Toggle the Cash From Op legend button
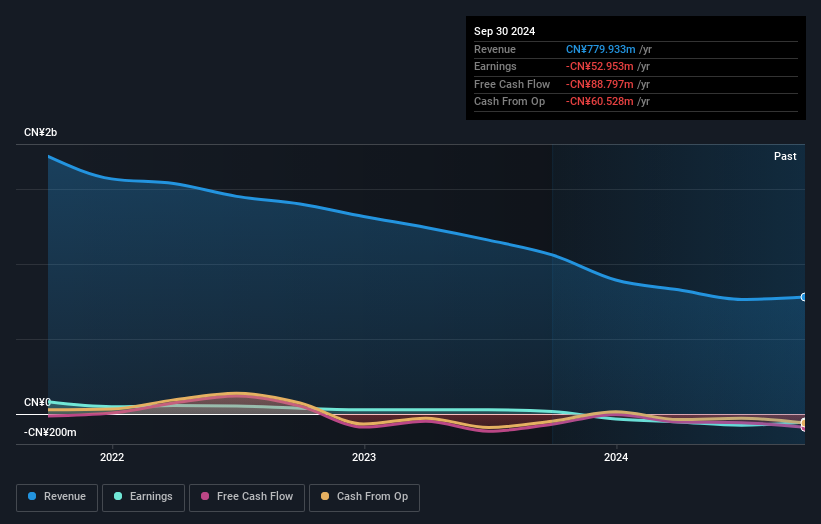Image resolution: width=821 pixels, height=524 pixels. click(x=364, y=497)
